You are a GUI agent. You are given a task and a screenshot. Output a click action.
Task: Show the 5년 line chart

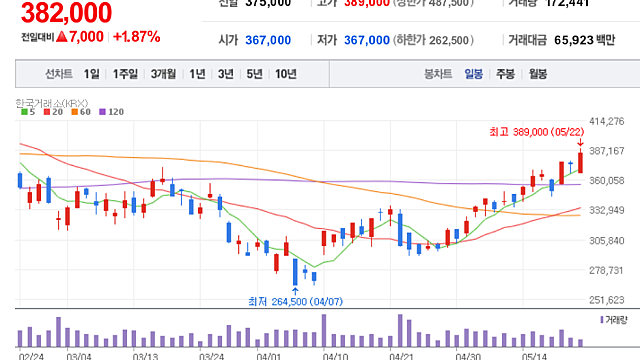coord(254,74)
